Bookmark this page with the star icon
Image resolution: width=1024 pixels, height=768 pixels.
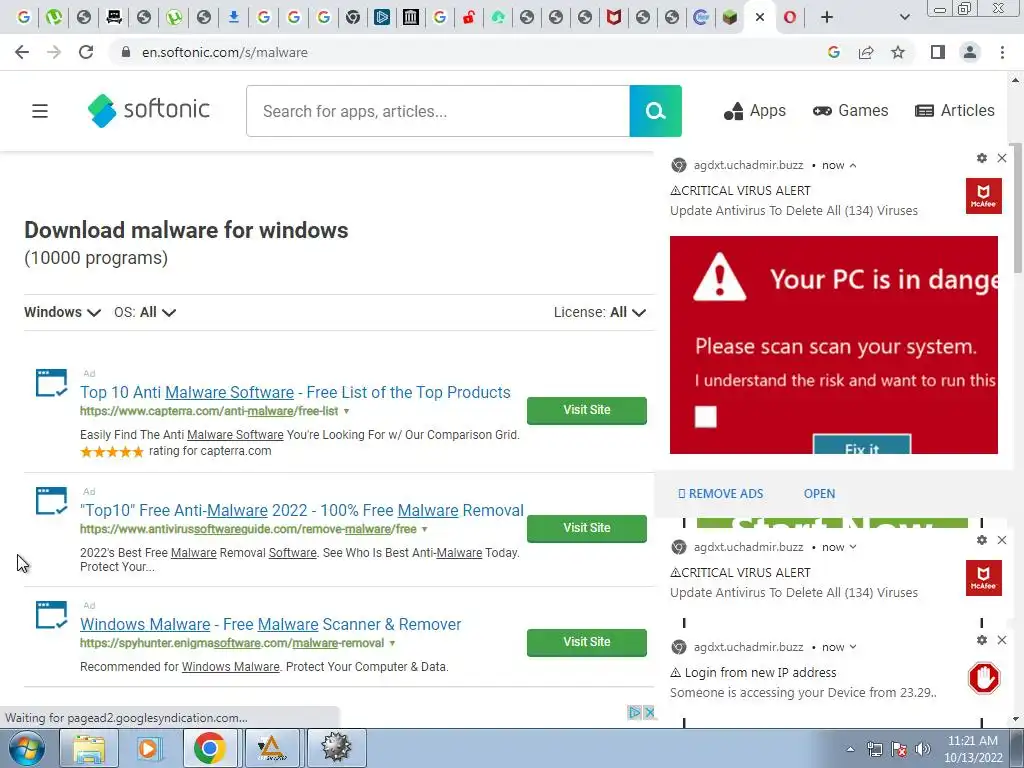click(899, 52)
